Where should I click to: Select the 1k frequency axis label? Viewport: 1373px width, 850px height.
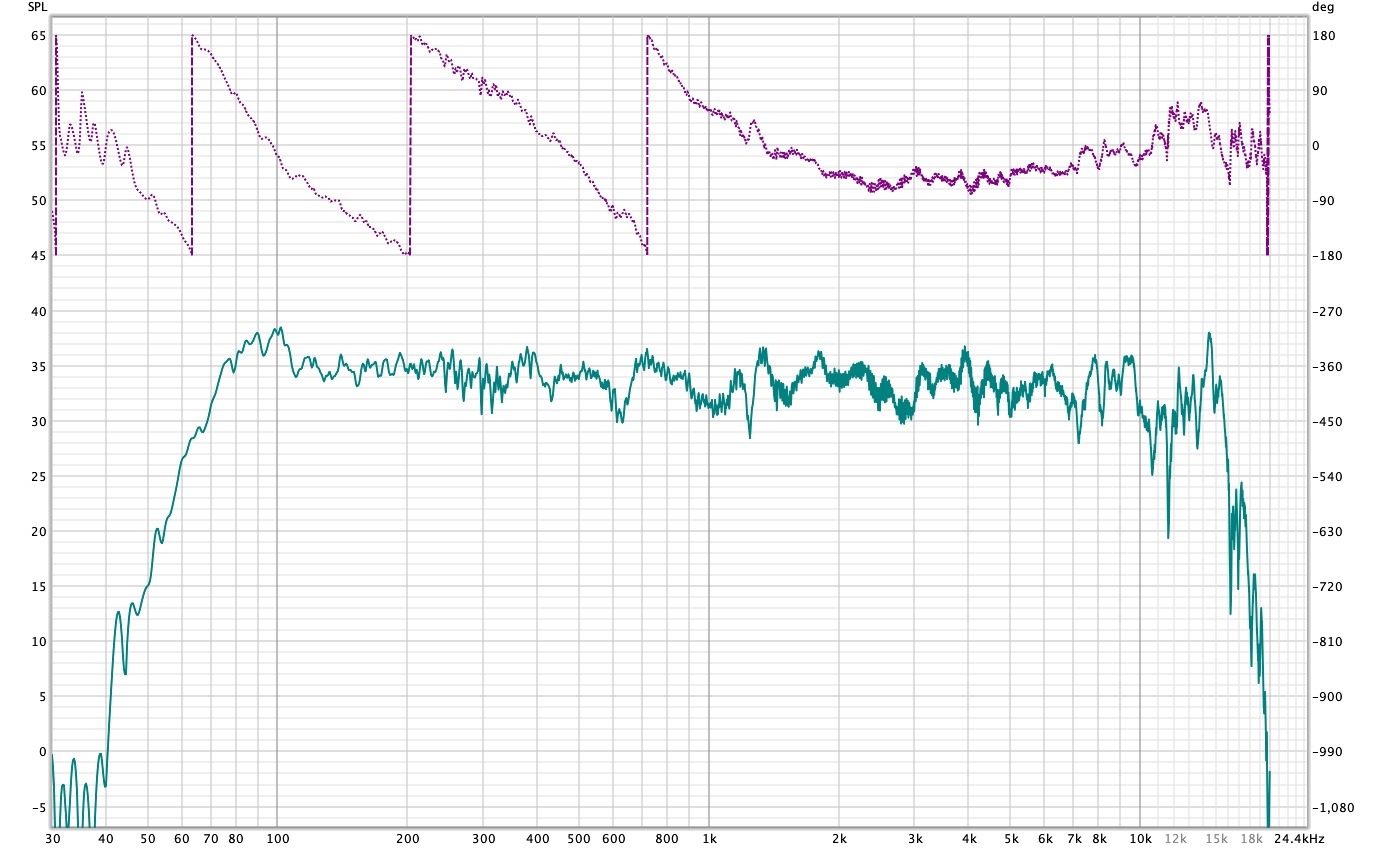click(709, 838)
